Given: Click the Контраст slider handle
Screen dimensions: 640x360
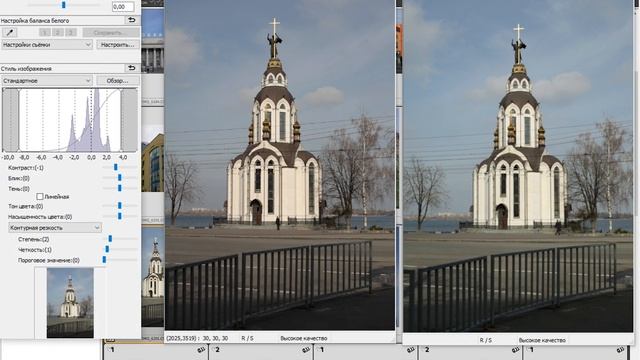Looking at the screenshot, I should (116, 167).
